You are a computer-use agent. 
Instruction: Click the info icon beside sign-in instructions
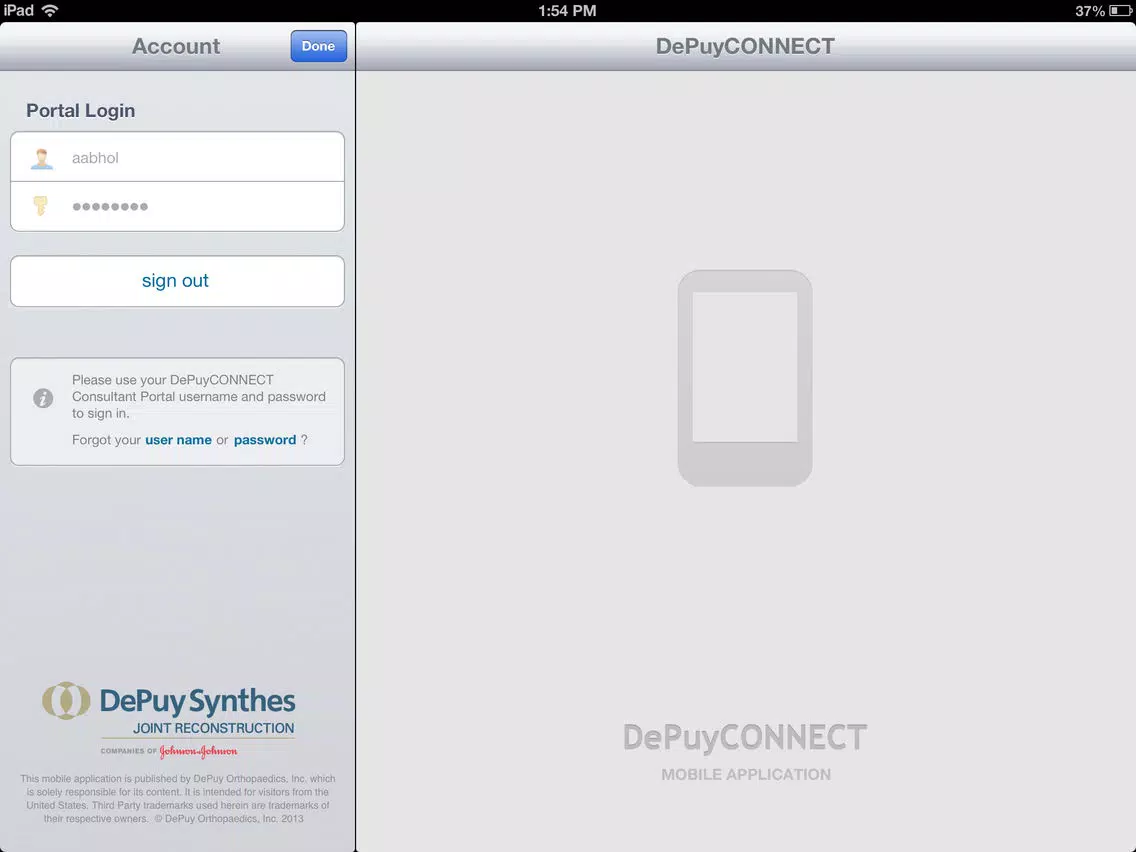click(x=43, y=398)
